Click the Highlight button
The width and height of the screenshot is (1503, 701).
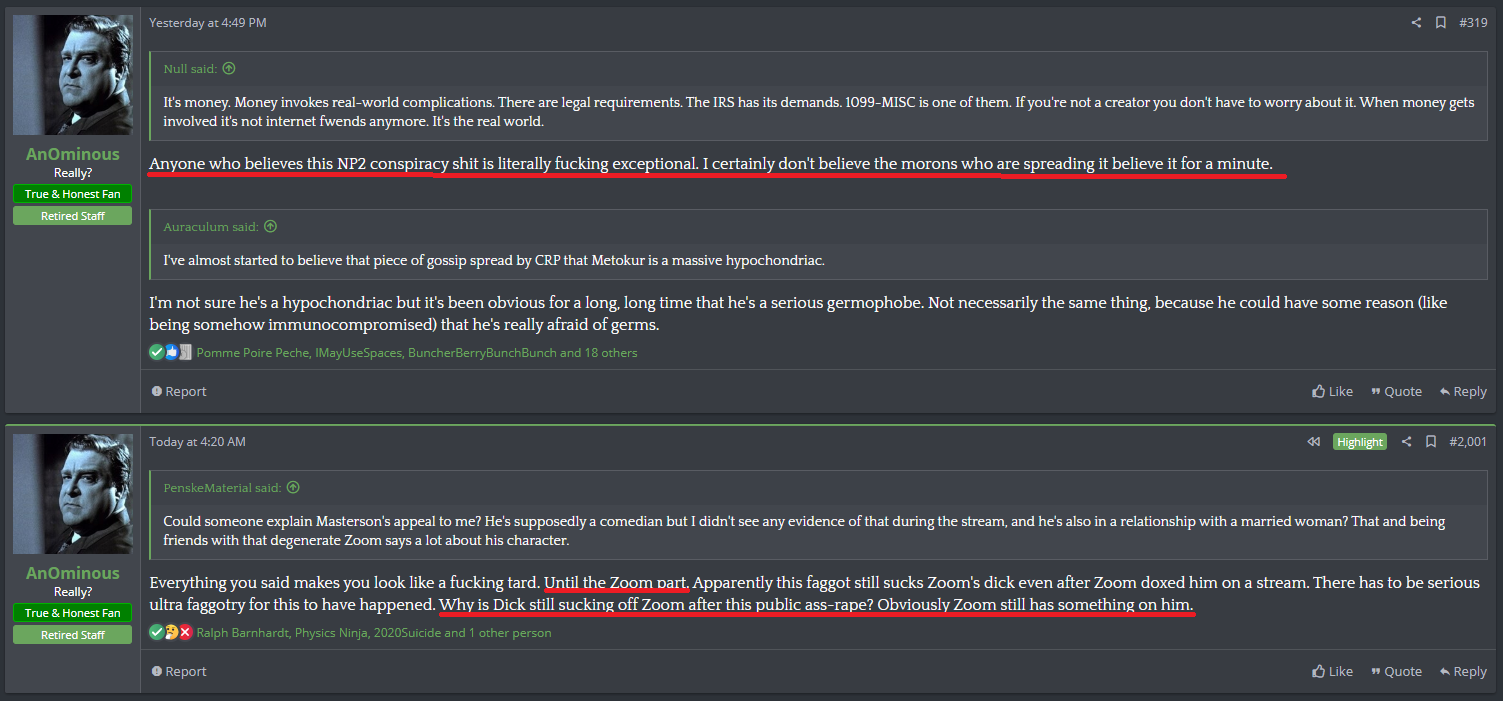coord(1360,442)
